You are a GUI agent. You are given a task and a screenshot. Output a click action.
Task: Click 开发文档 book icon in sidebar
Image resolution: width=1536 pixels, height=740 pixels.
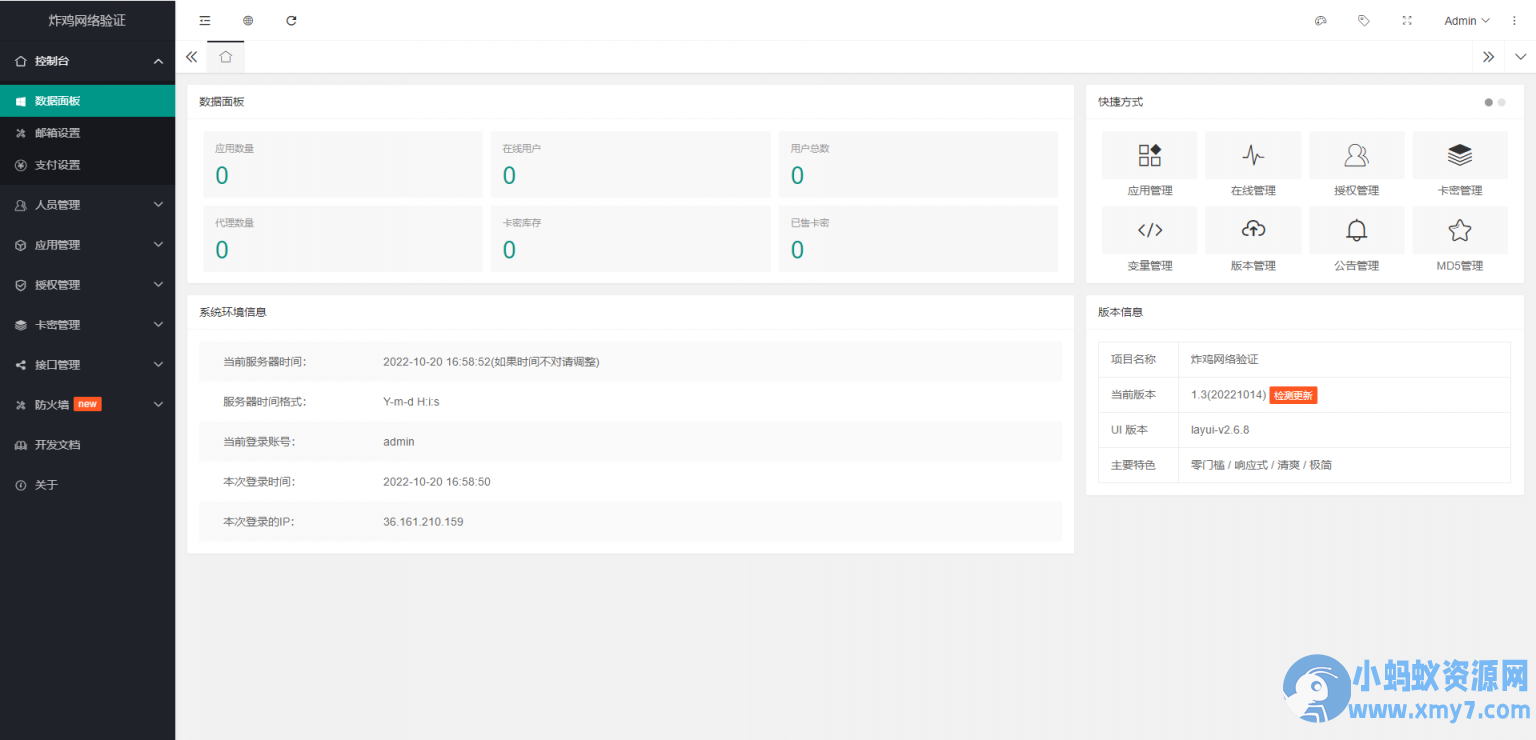coord(20,445)
